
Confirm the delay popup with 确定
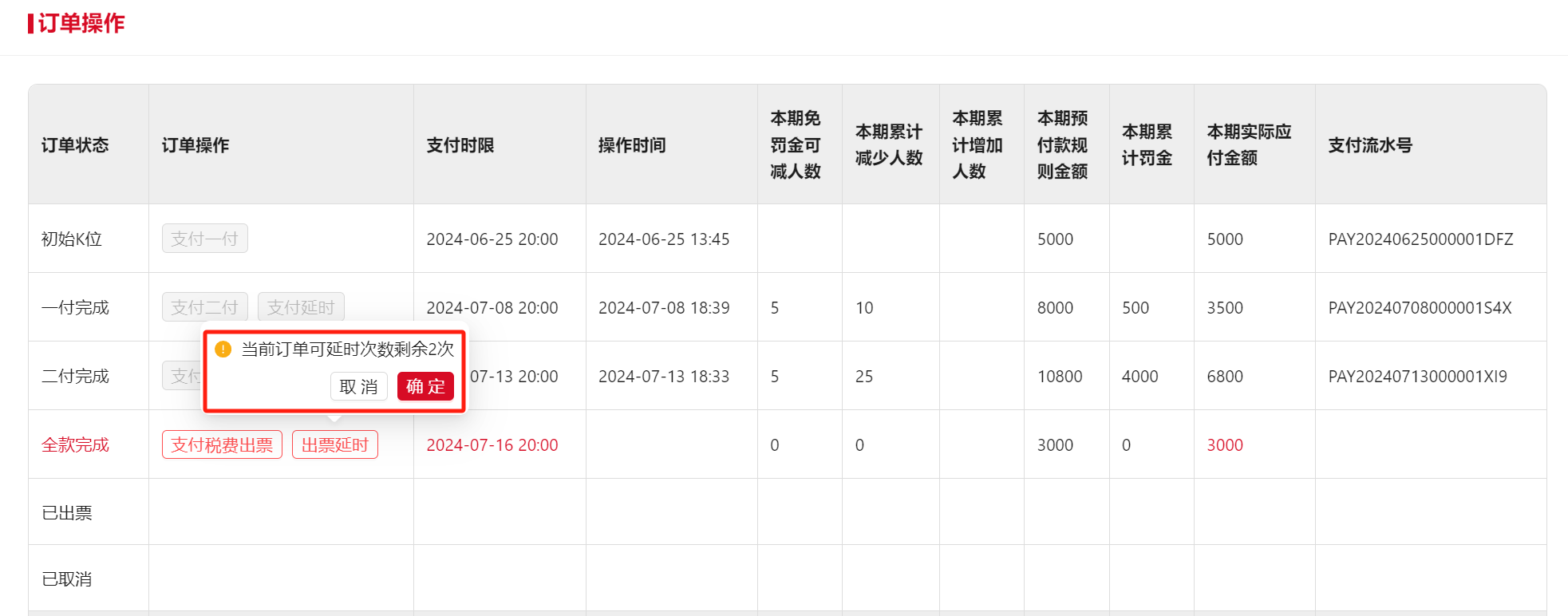pos(425,387)
